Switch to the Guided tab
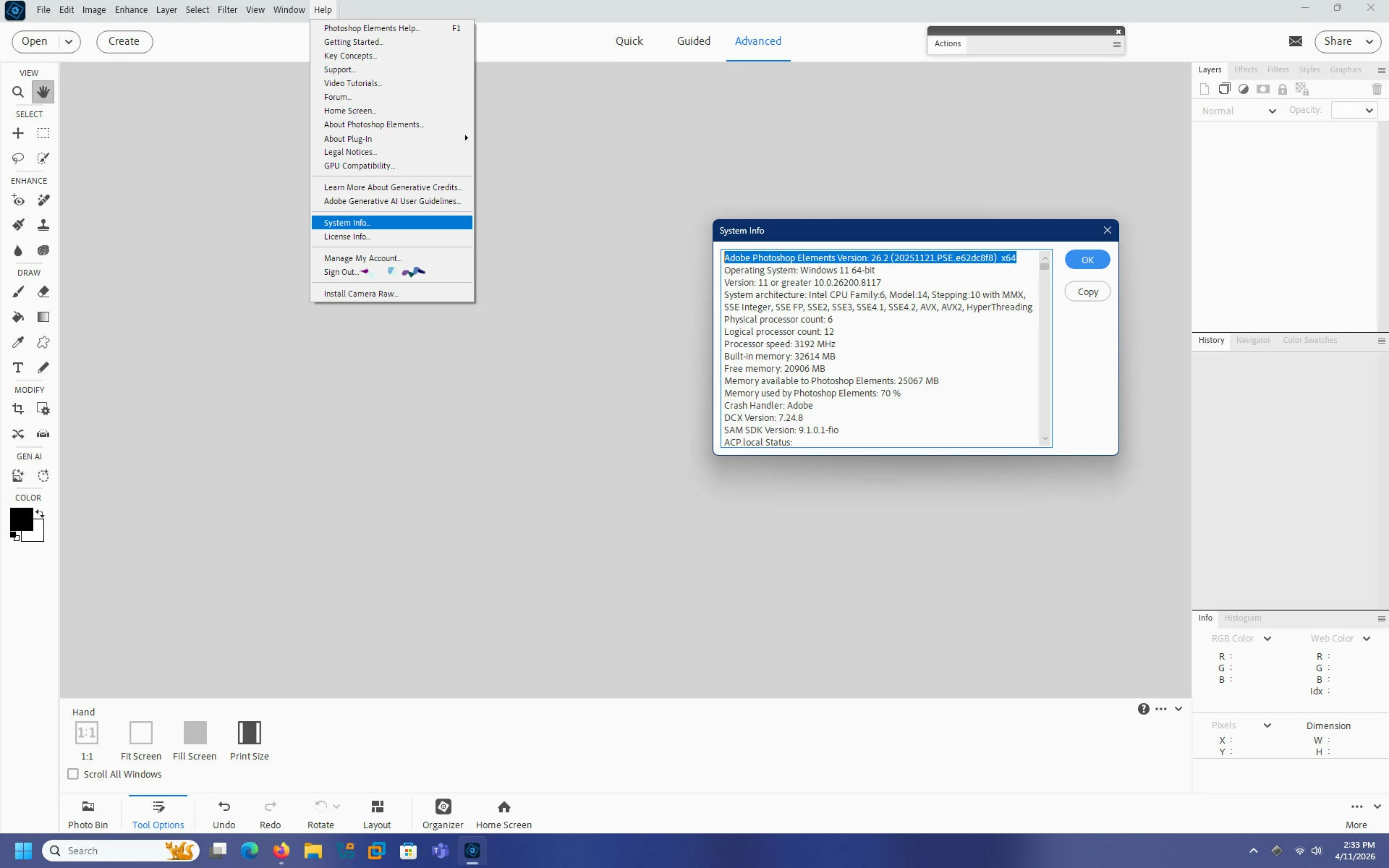The height and width of the screenshot is (868, 1389). (693, 41)
